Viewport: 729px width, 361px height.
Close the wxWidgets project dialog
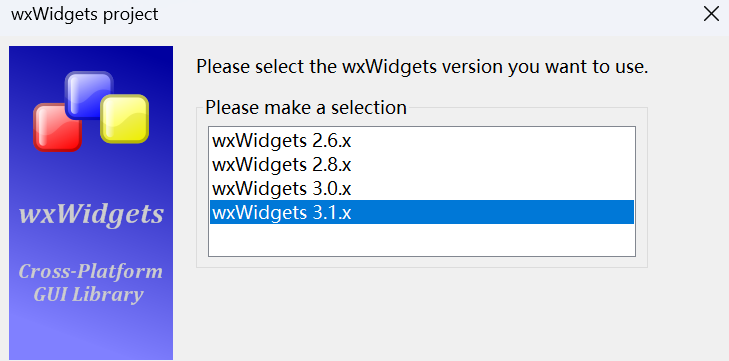click(x=711, y=14)
